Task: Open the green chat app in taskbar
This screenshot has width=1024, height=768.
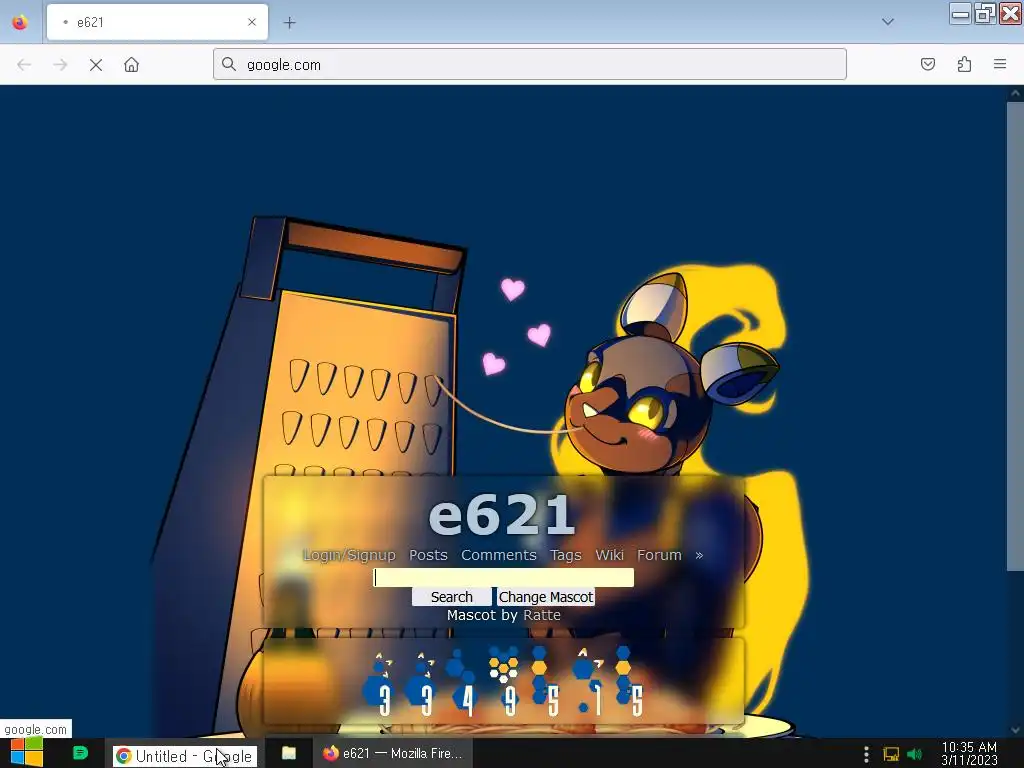Action: [80, 753]
